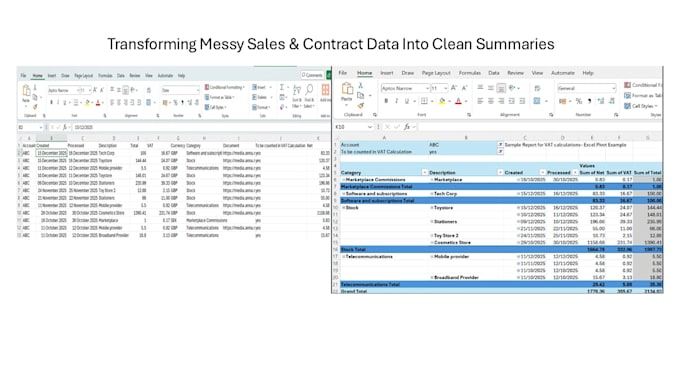Screen dimensions: 680x383
Task: Click Cell Styles in right Excel ribbon
Action: (642, 106)
